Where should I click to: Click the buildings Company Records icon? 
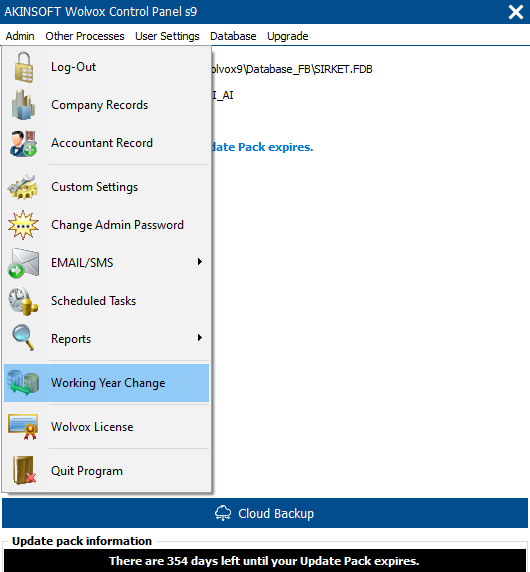[23, 105]
